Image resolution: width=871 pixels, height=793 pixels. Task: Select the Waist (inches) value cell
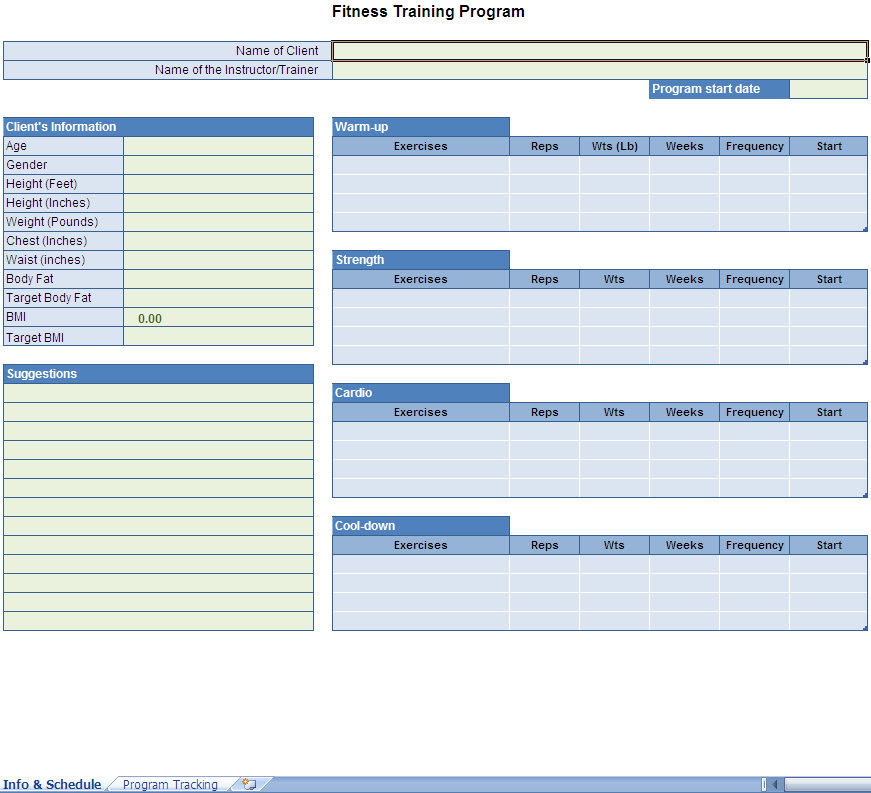[218, 260]
